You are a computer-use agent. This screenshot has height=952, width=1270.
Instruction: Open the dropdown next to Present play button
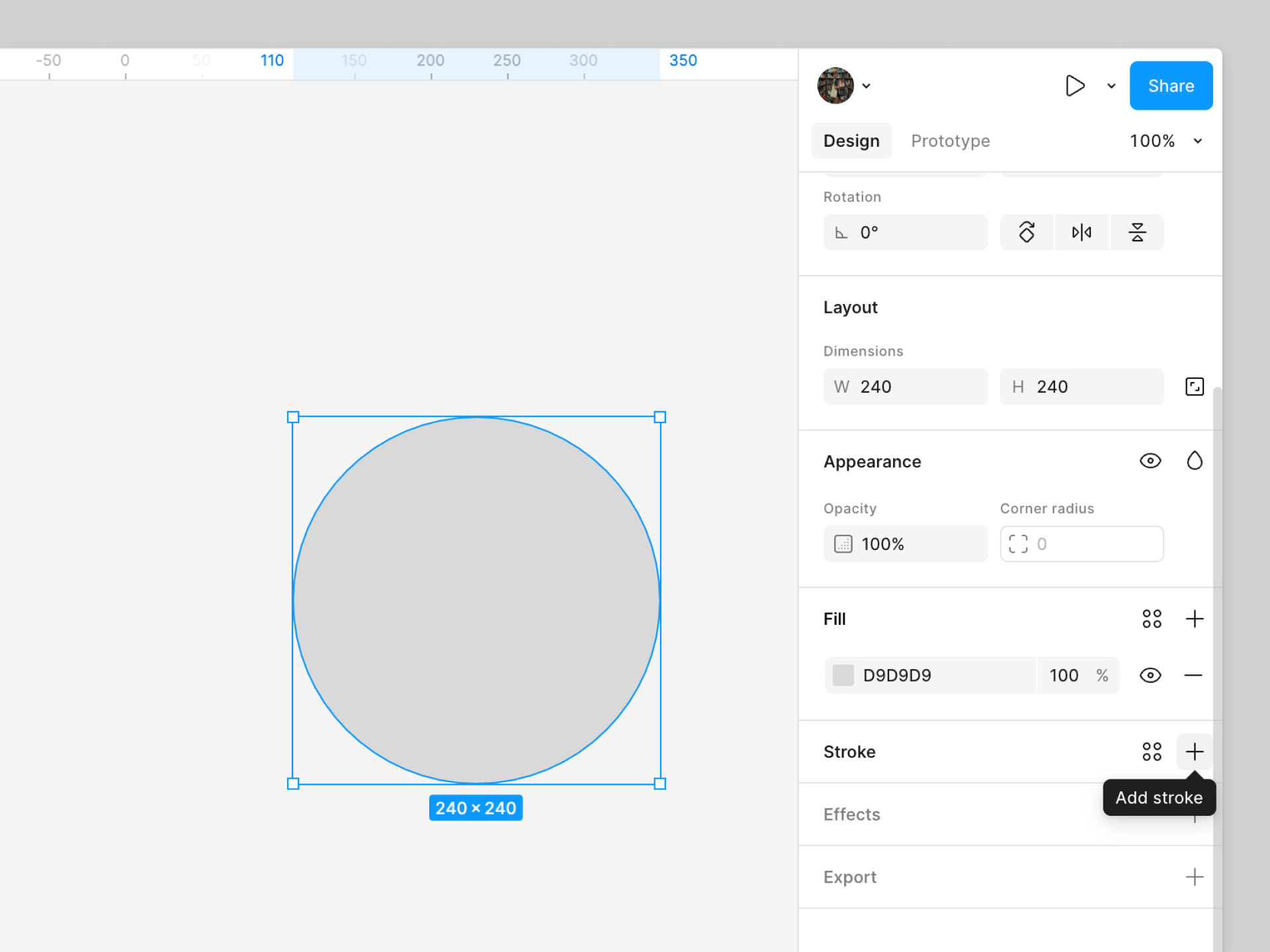pos(1111,86)
